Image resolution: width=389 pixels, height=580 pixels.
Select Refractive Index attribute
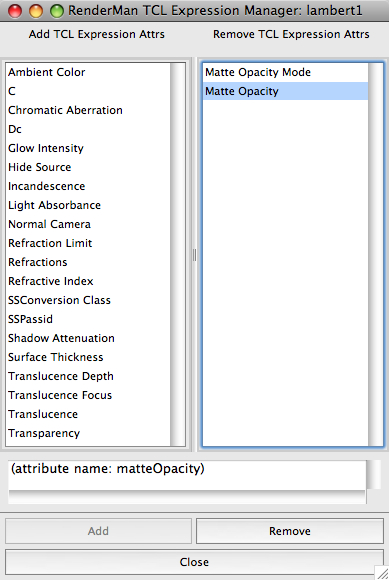(89, 281)
